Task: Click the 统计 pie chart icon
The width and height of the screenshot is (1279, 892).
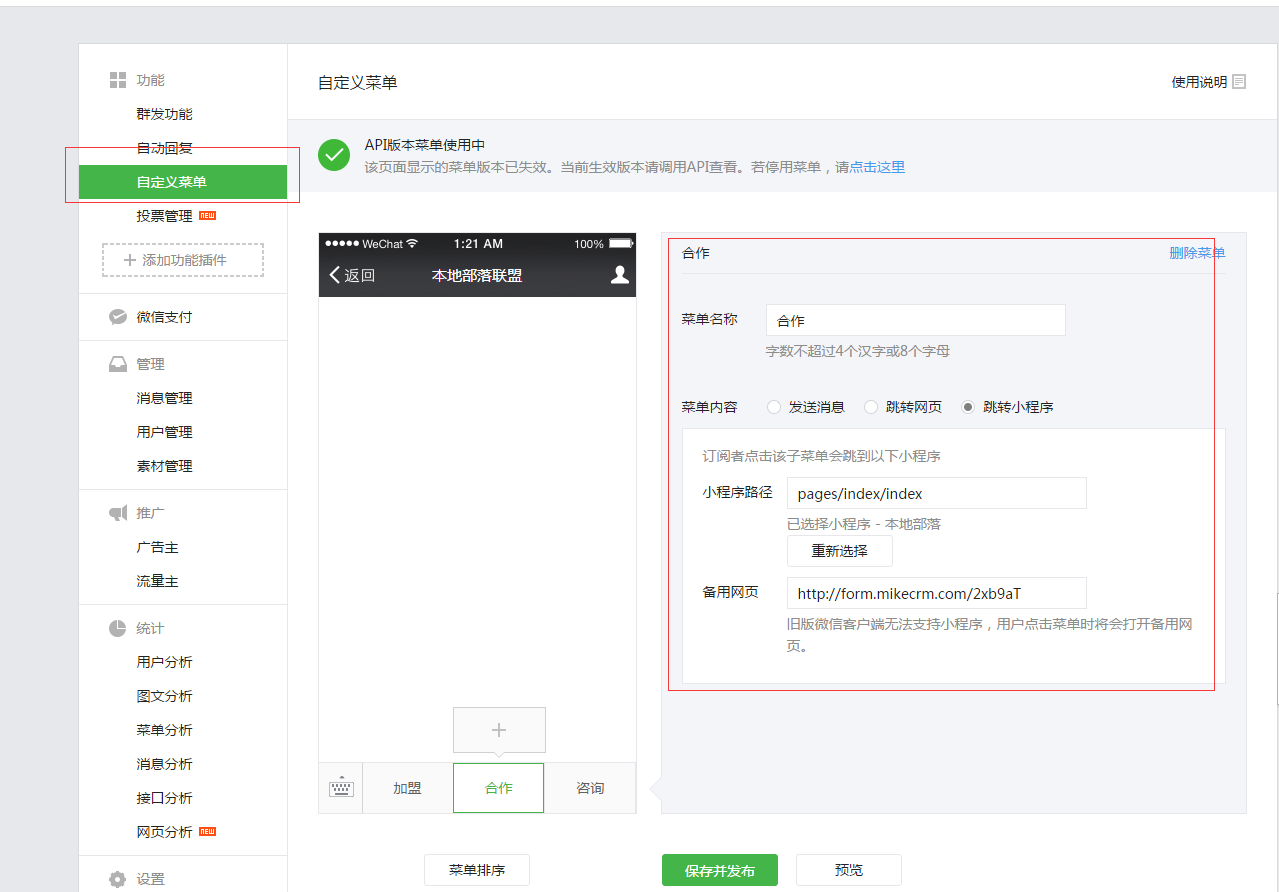Action: [118, 628]
